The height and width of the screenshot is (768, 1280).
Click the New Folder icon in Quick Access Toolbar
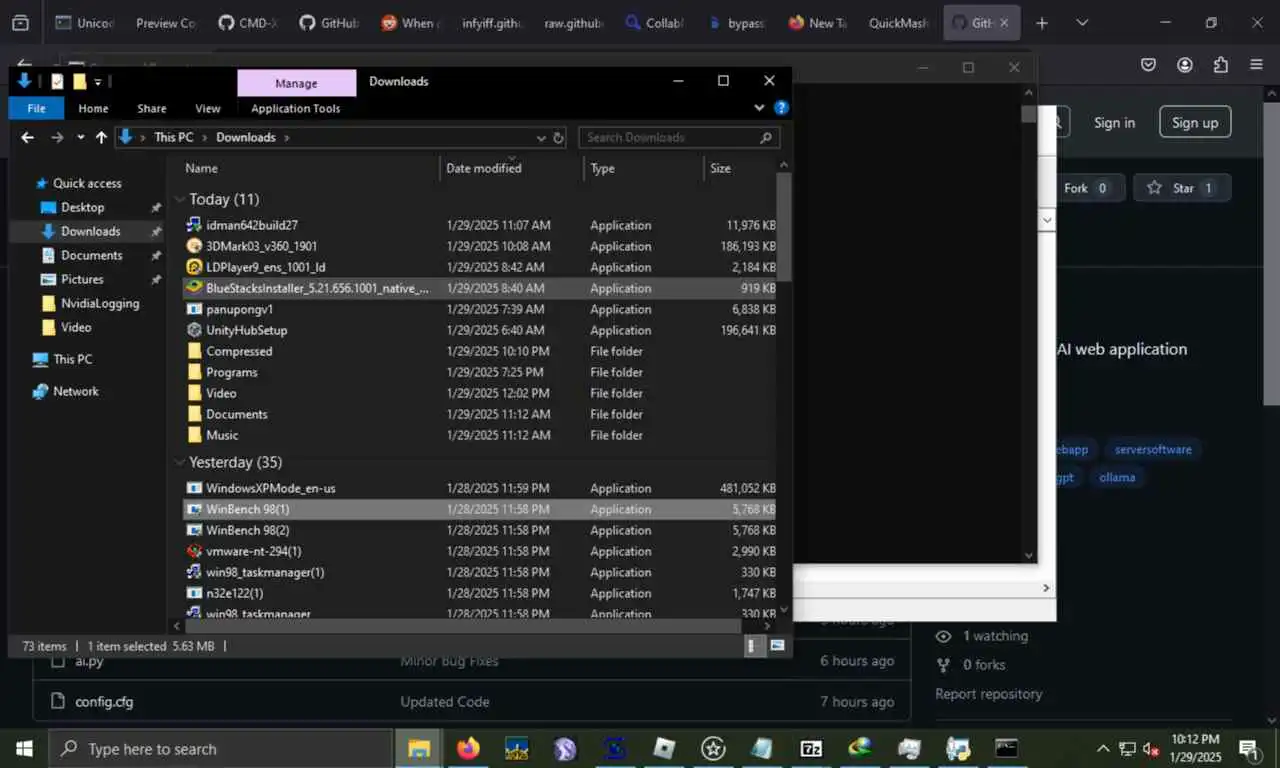point(79,81)
